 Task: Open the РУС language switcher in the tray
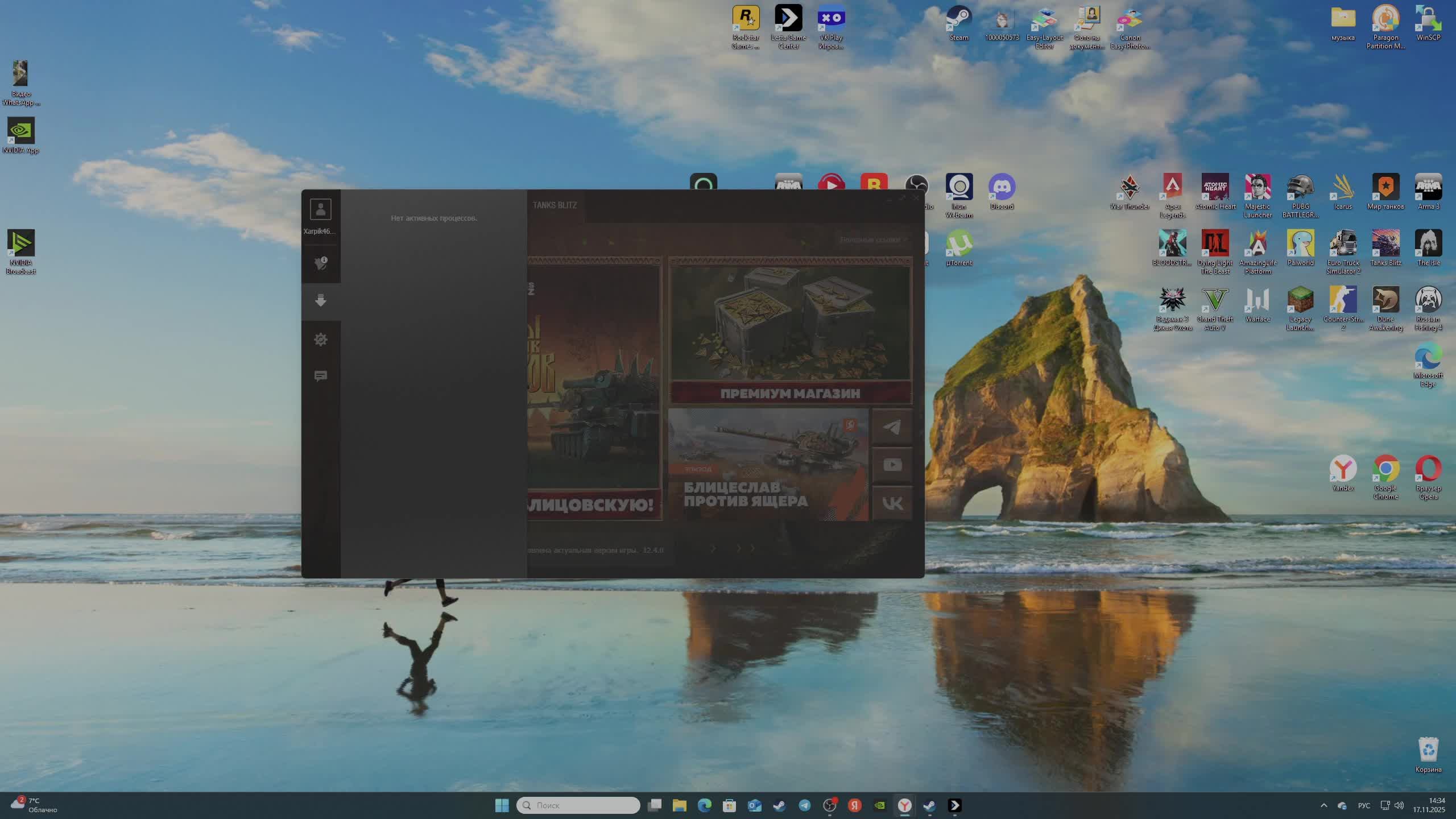[1364, 805]
